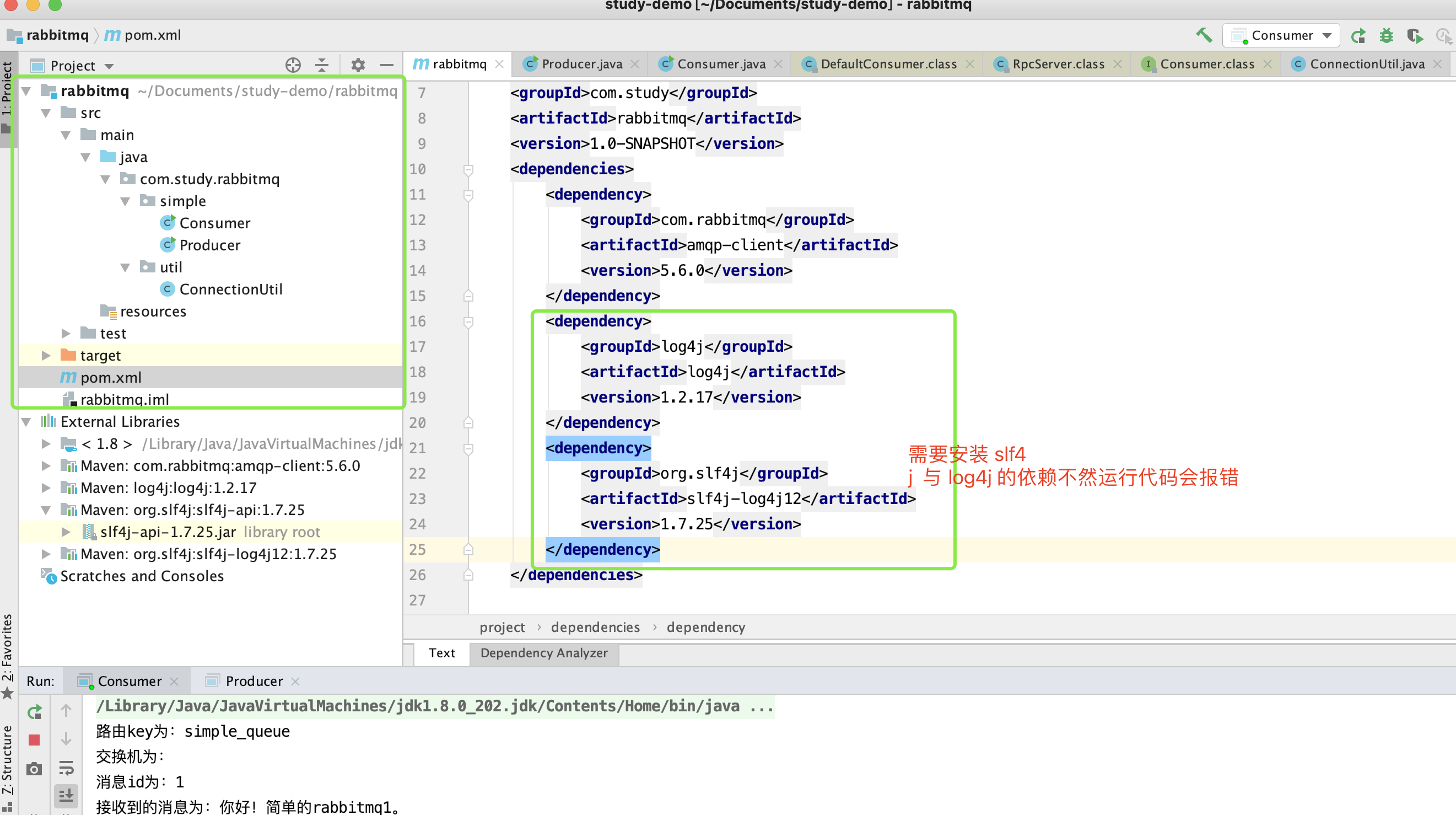1456x815 pixels.
Task: Click the Build project hammer icon
Action: [x=1204, y=35]
